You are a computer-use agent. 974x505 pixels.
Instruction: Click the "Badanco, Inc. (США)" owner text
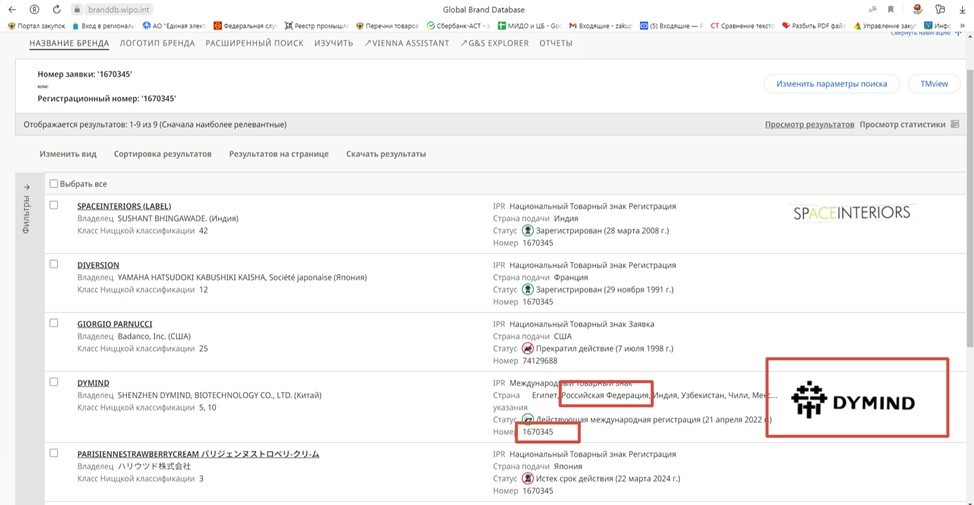pyautogui.click(x=154, y=337)
